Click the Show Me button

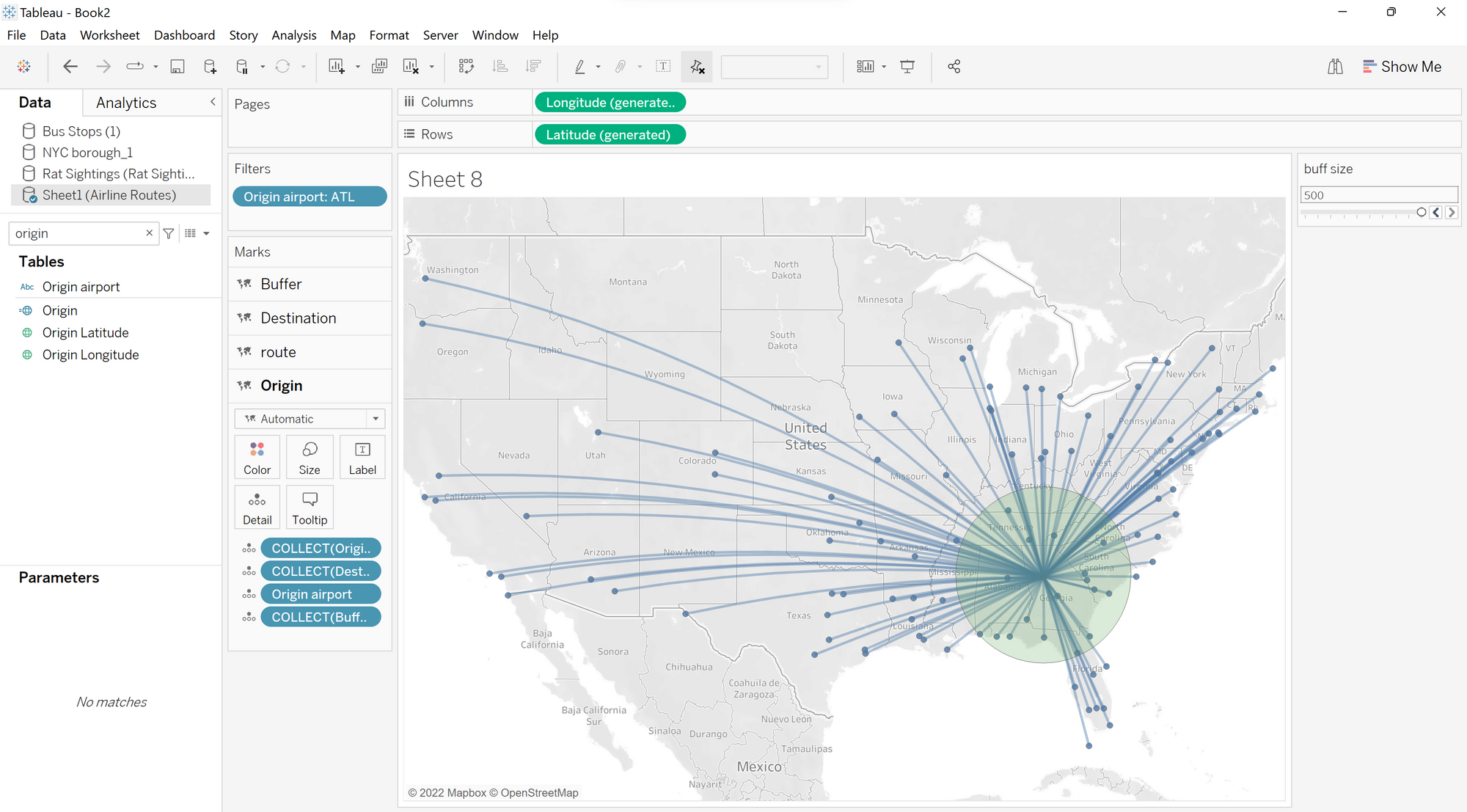pyautogui.click(x=1402, y=67)
